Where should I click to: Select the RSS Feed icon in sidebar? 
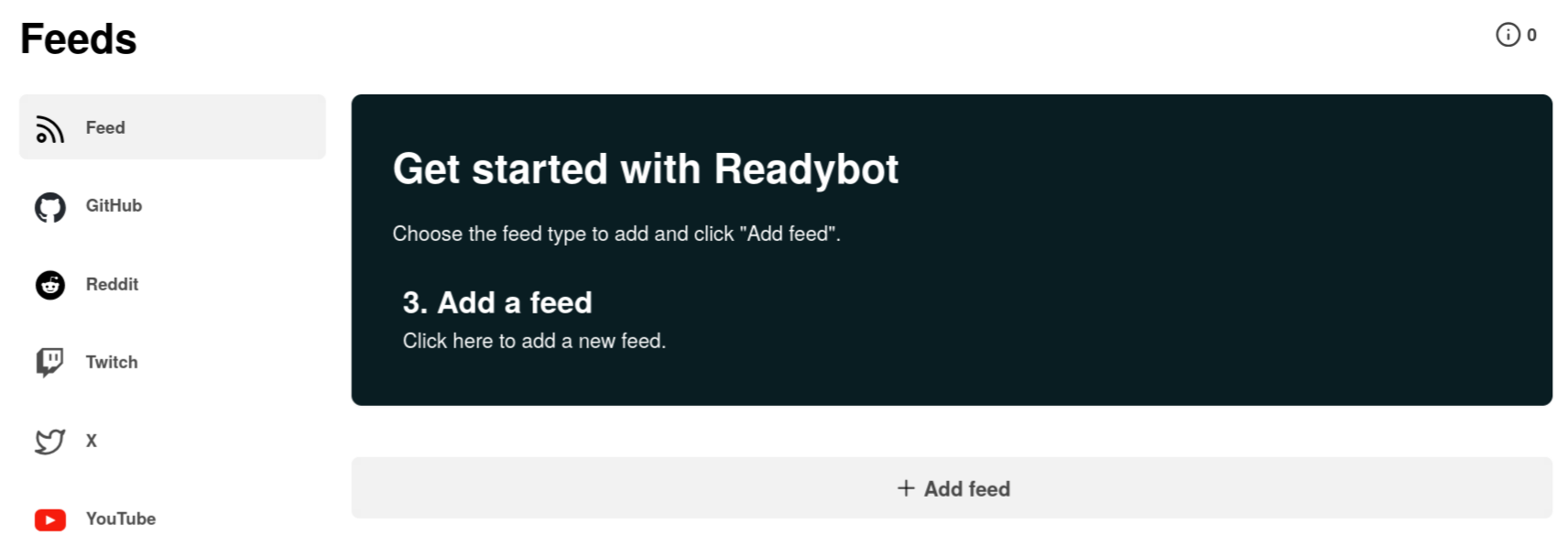pyautogui.click(x=50, y=128)
